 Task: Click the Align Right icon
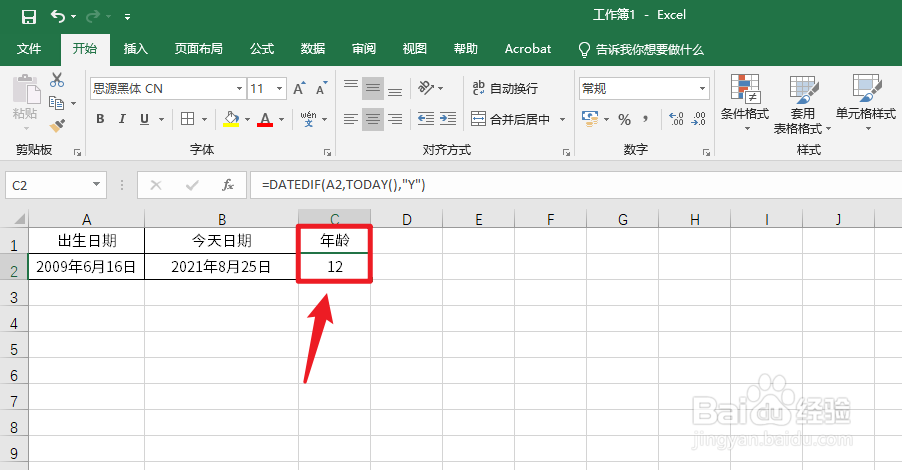point(395,119)
